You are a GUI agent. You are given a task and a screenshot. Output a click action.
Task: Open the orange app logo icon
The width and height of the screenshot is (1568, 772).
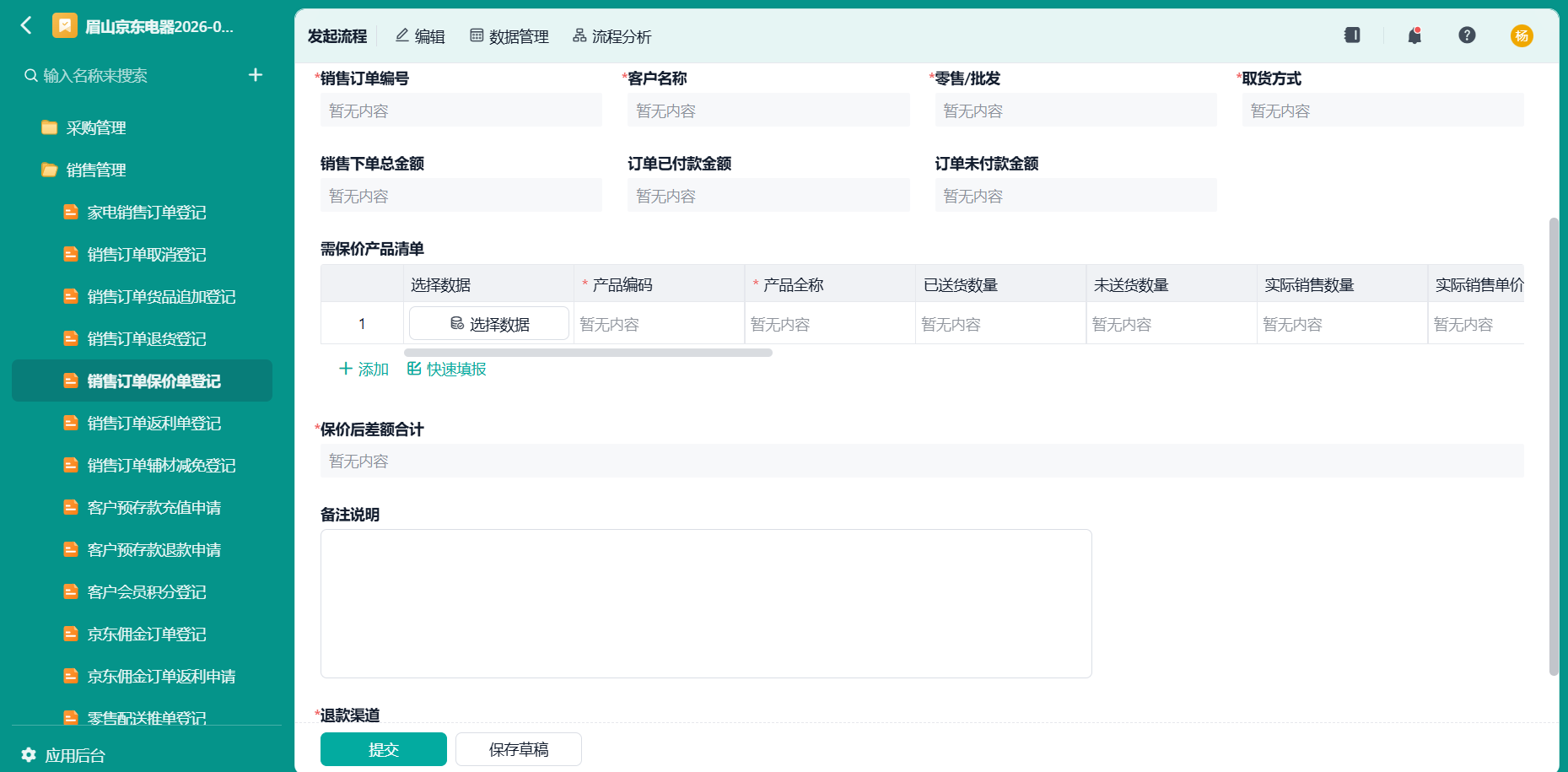point(65,26)
